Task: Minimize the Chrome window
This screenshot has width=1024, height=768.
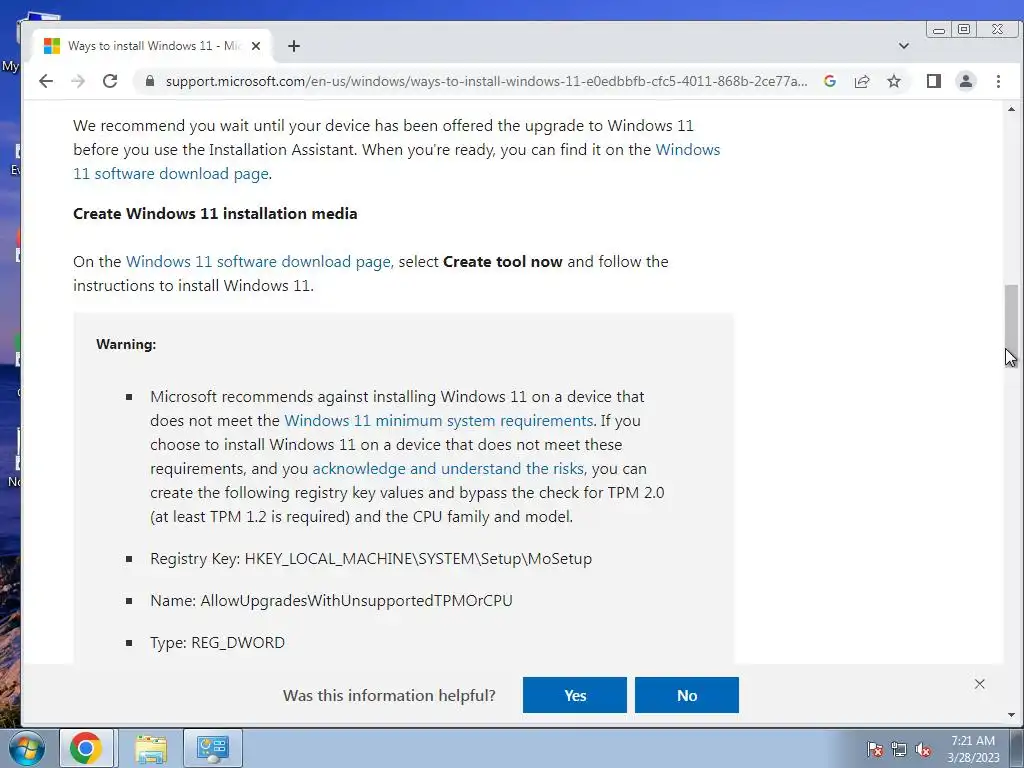Action: tap(939, 29)
